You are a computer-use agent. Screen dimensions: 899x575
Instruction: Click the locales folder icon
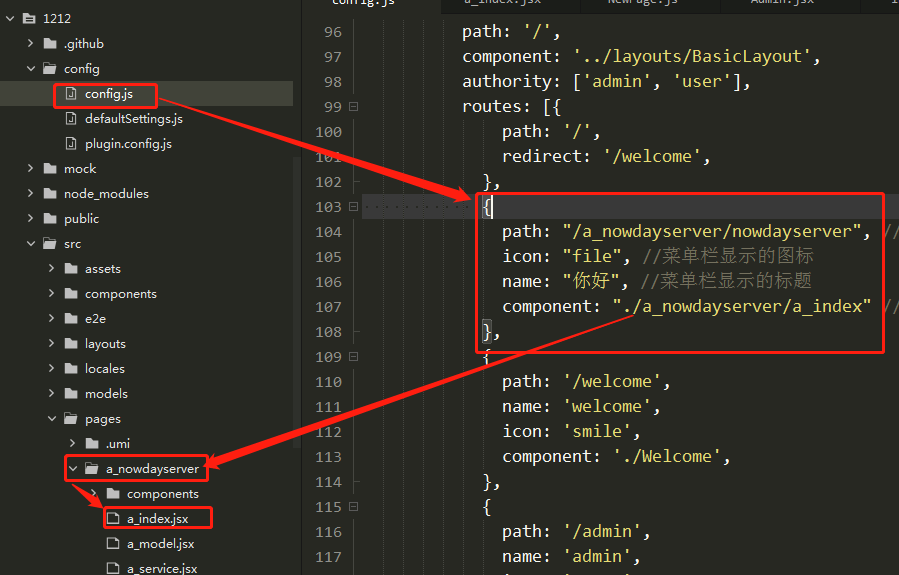(71, 368)
